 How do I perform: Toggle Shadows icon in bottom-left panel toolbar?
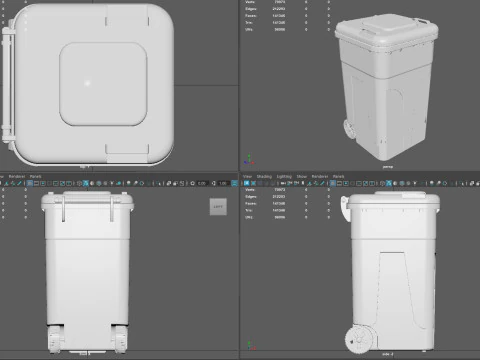[119, 183]
